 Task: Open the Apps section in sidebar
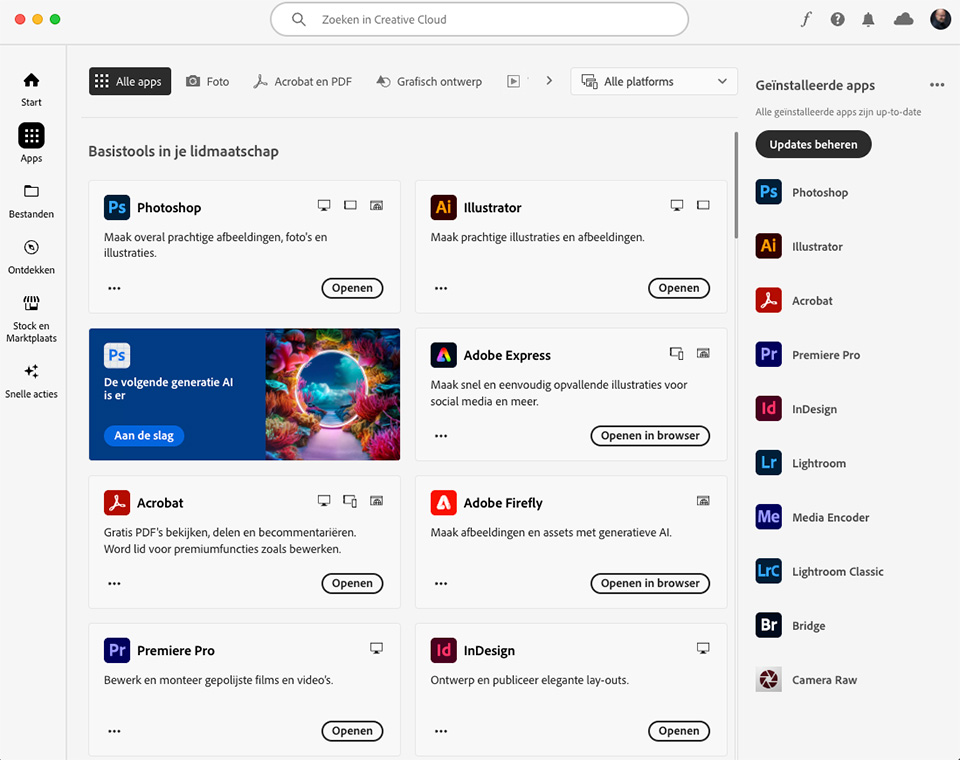coord(31,135)
